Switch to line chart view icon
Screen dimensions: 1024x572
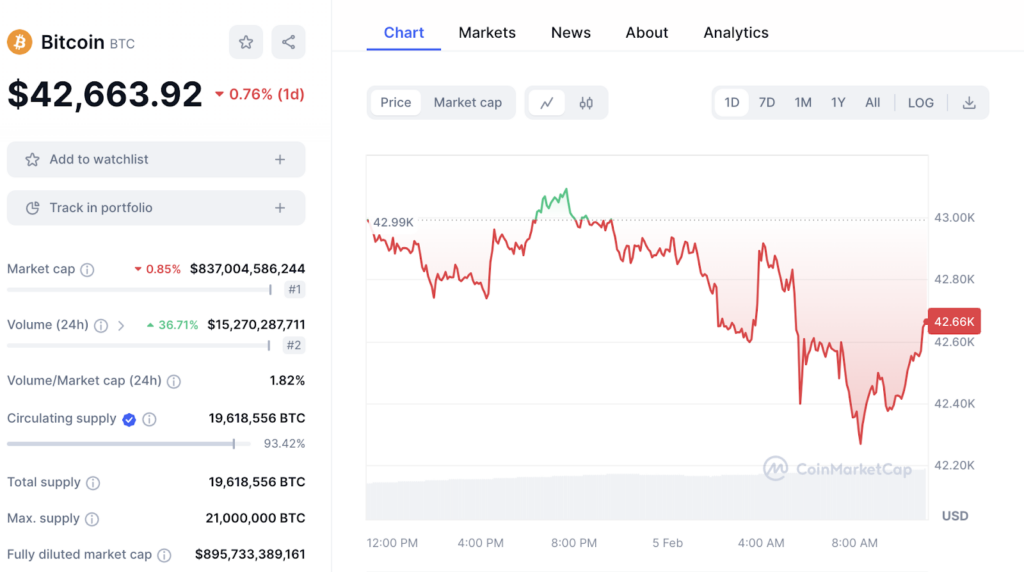(547, 102)
